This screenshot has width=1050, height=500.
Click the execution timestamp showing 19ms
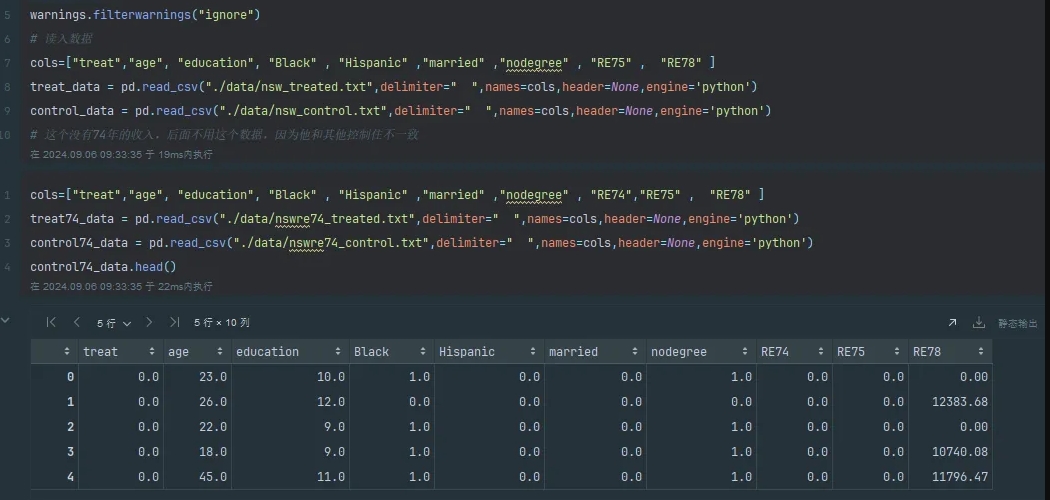point(121,155)
